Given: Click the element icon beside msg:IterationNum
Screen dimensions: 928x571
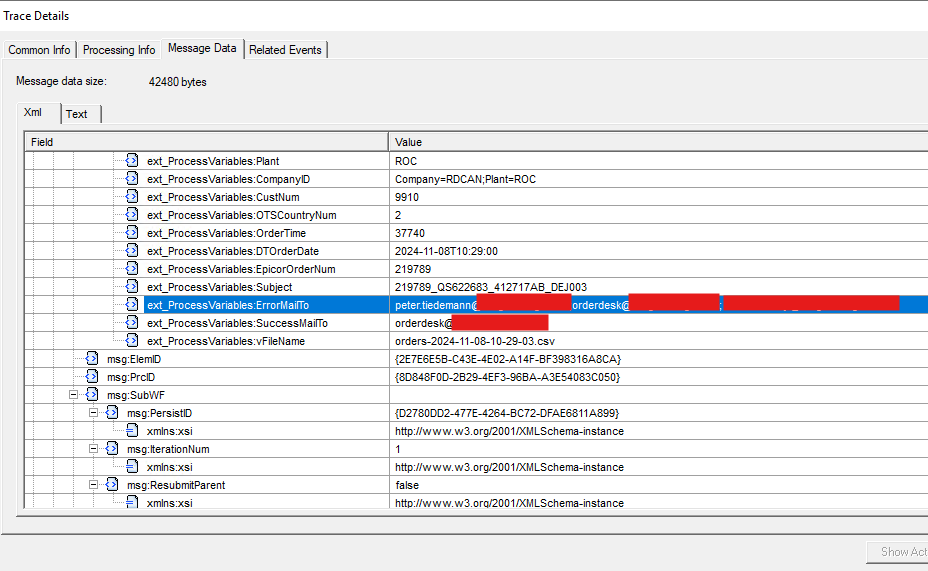Looking at the screenshot, I should click(x=112, y=449).
